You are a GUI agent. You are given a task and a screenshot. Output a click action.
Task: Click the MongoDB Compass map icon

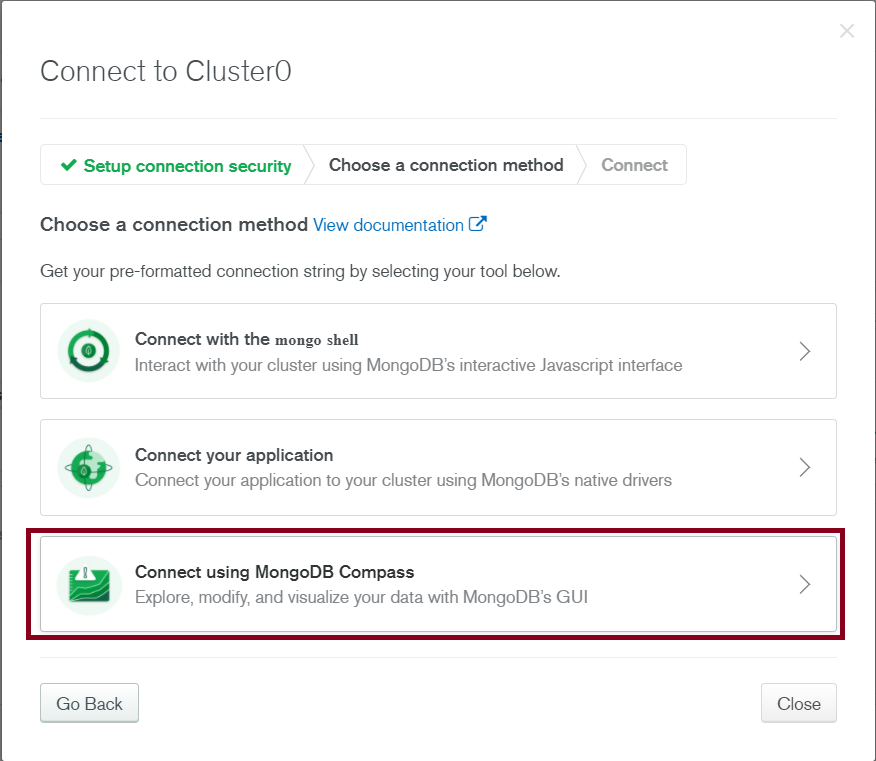point(89,585)
